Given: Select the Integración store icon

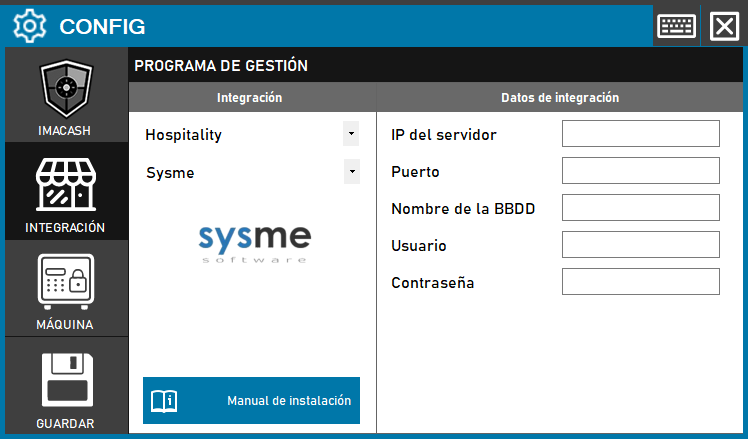Looking at the screenshot, I should coord(66,187).
